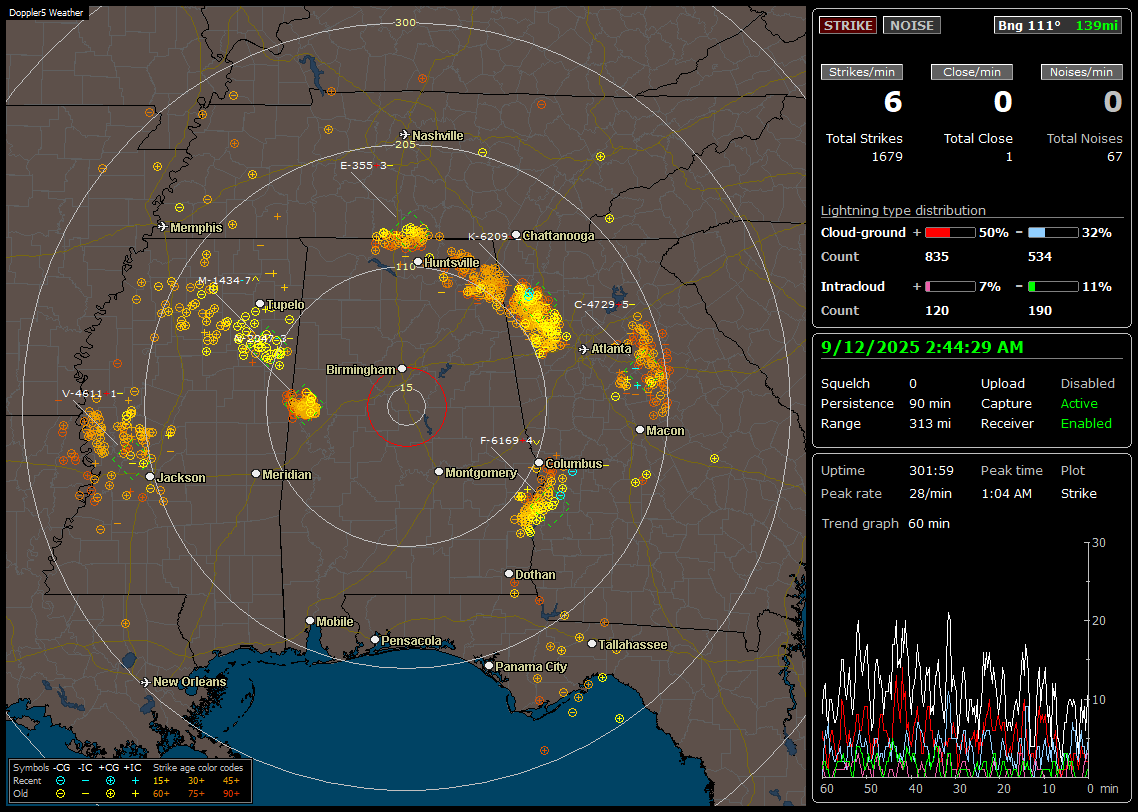1138x812 pixels.
Task: Click the Upload Disabled status
Action: click(x=1087, y=383)
